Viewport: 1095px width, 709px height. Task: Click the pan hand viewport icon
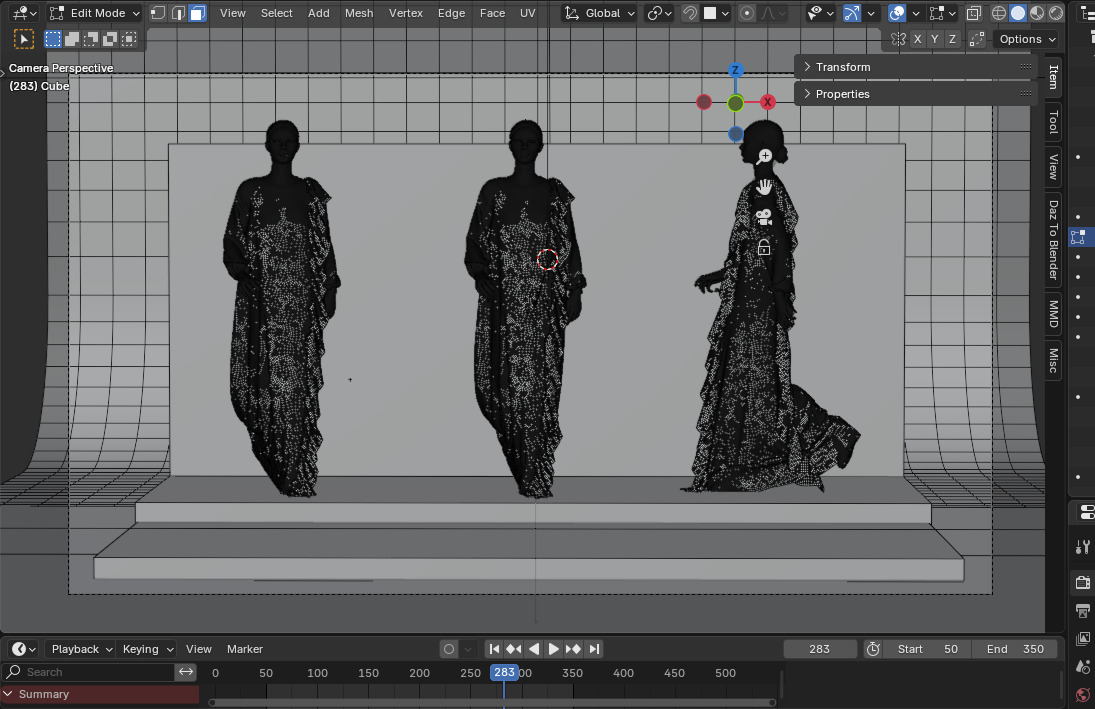765,187
